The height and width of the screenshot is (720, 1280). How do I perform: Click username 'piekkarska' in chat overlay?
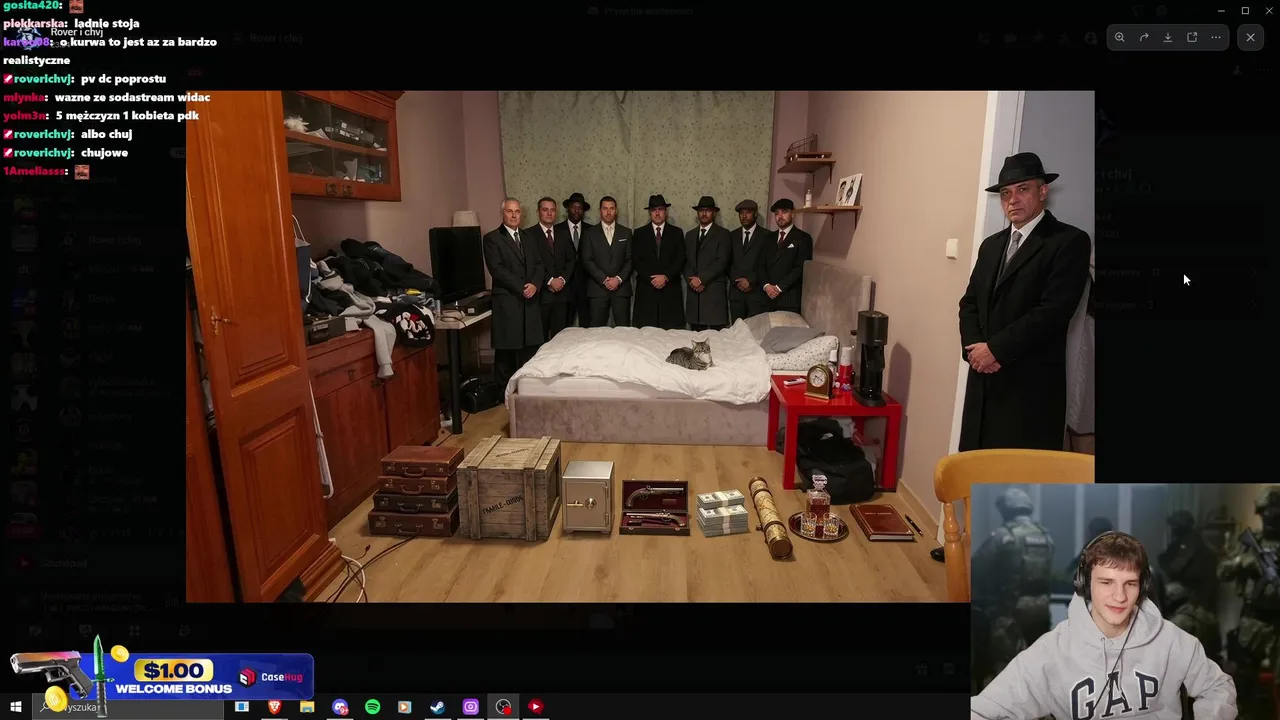coord(34,23)
